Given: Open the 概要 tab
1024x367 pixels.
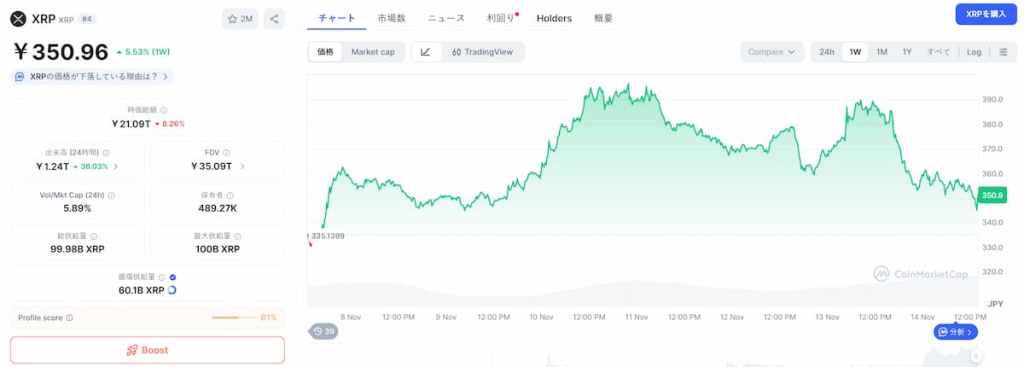Looking at the screenshot, I should click(603, 18).
